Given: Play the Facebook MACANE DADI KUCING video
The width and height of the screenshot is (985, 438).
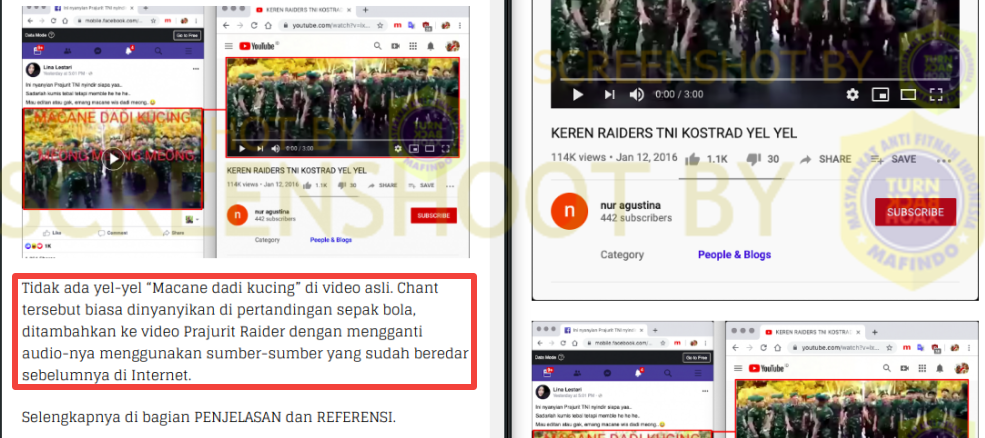Looking at the screenshot, I should [113, 159].
